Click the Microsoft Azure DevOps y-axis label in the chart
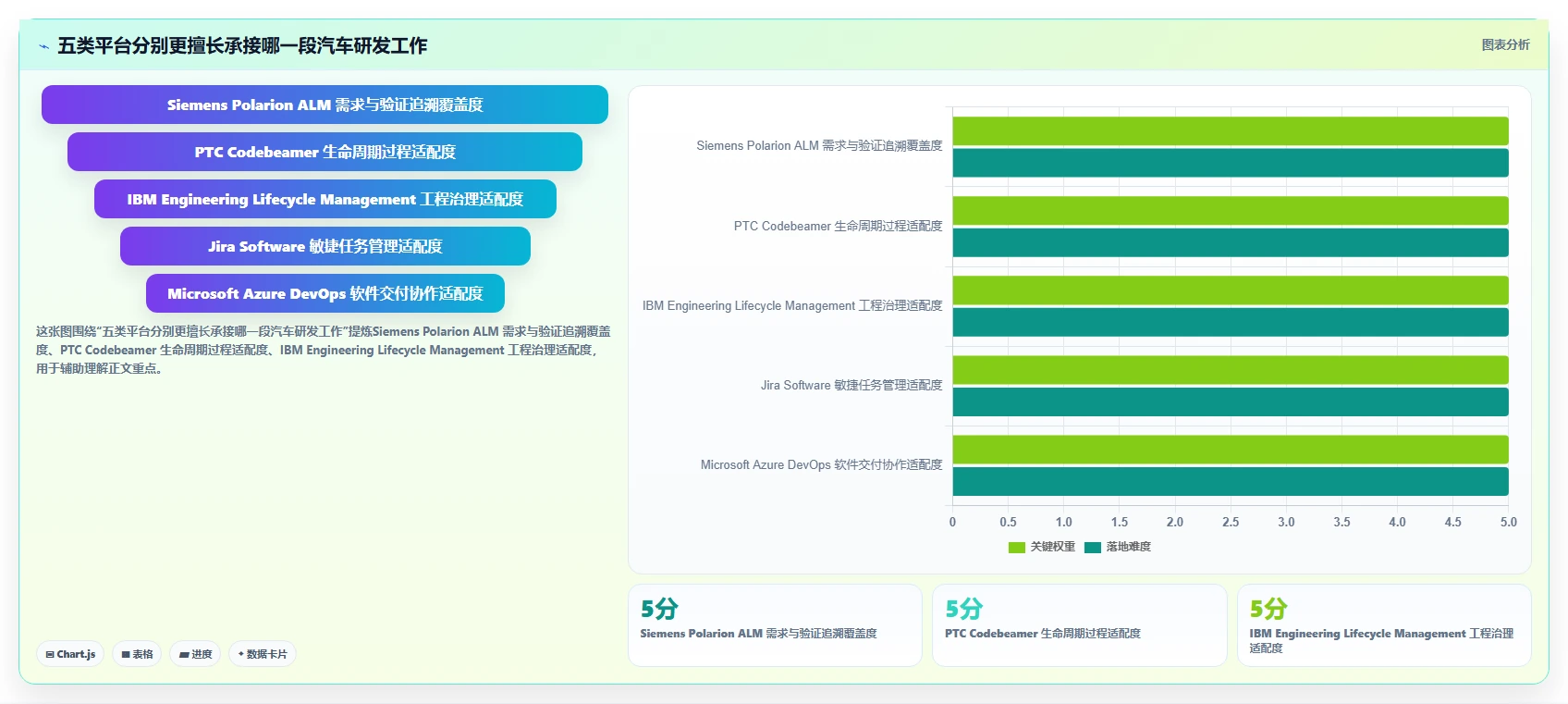1568x704 pixels. pyautogui.click(x=821, y=464)
